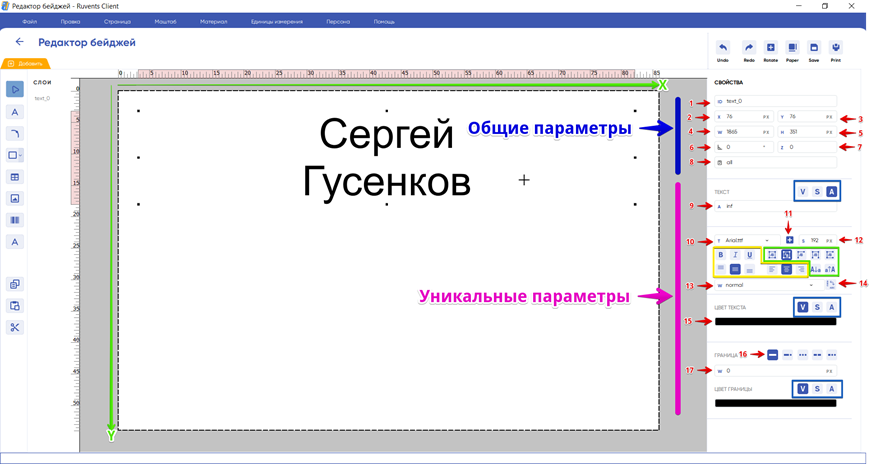Image resolution: width=871 pixels, height=464 pixels.
Task: Open the normal font weight dropdown
Action: [767, 285]
